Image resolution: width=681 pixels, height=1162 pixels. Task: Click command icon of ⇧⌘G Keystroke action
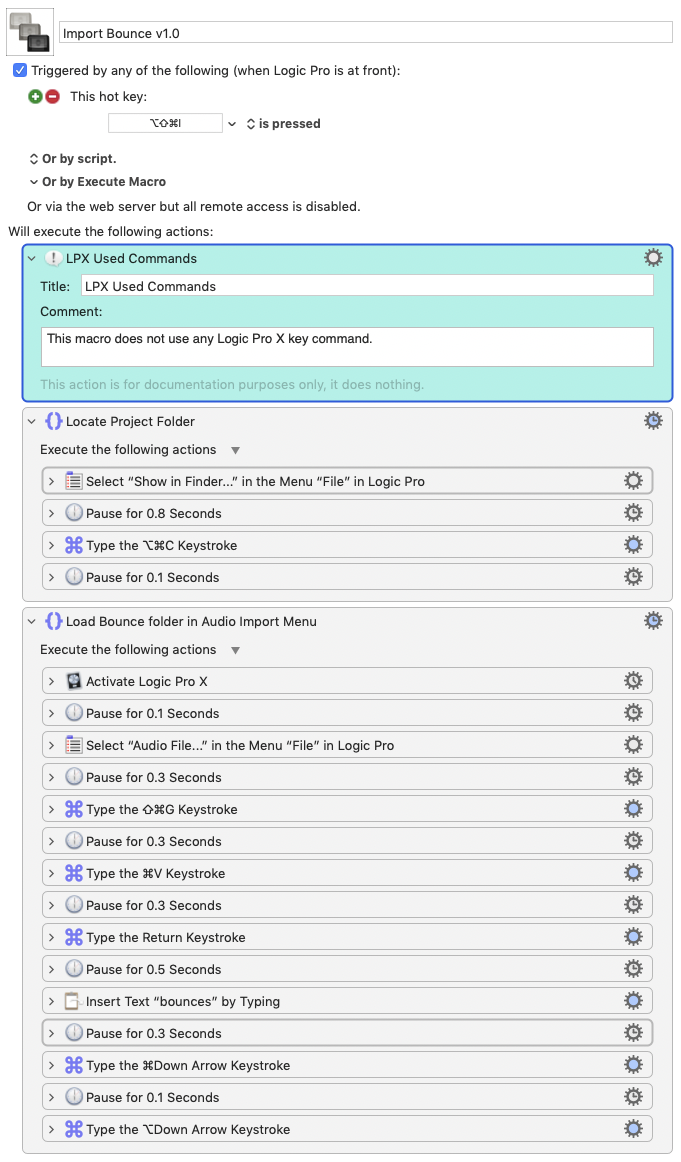(73, 809)
